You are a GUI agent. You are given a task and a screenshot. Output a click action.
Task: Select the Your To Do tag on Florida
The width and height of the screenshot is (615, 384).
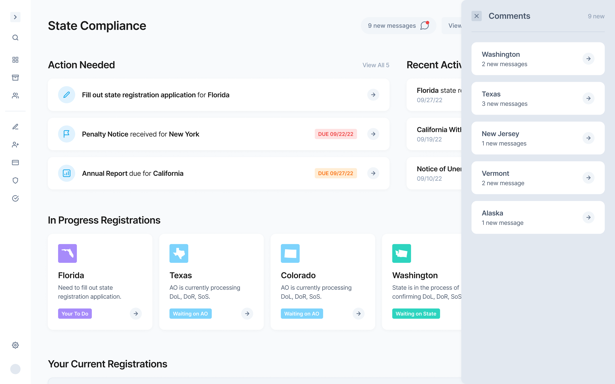click(75, 314)
